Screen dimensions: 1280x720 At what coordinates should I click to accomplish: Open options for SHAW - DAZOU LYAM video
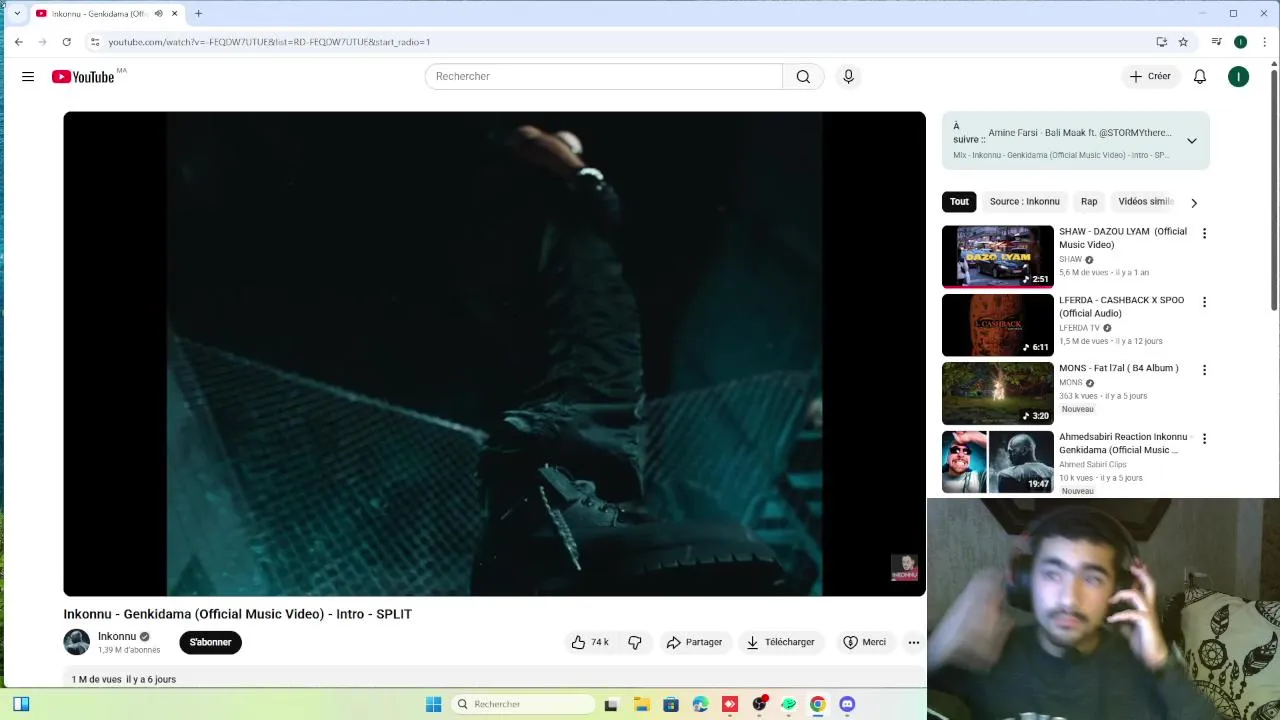point(1204,233)
